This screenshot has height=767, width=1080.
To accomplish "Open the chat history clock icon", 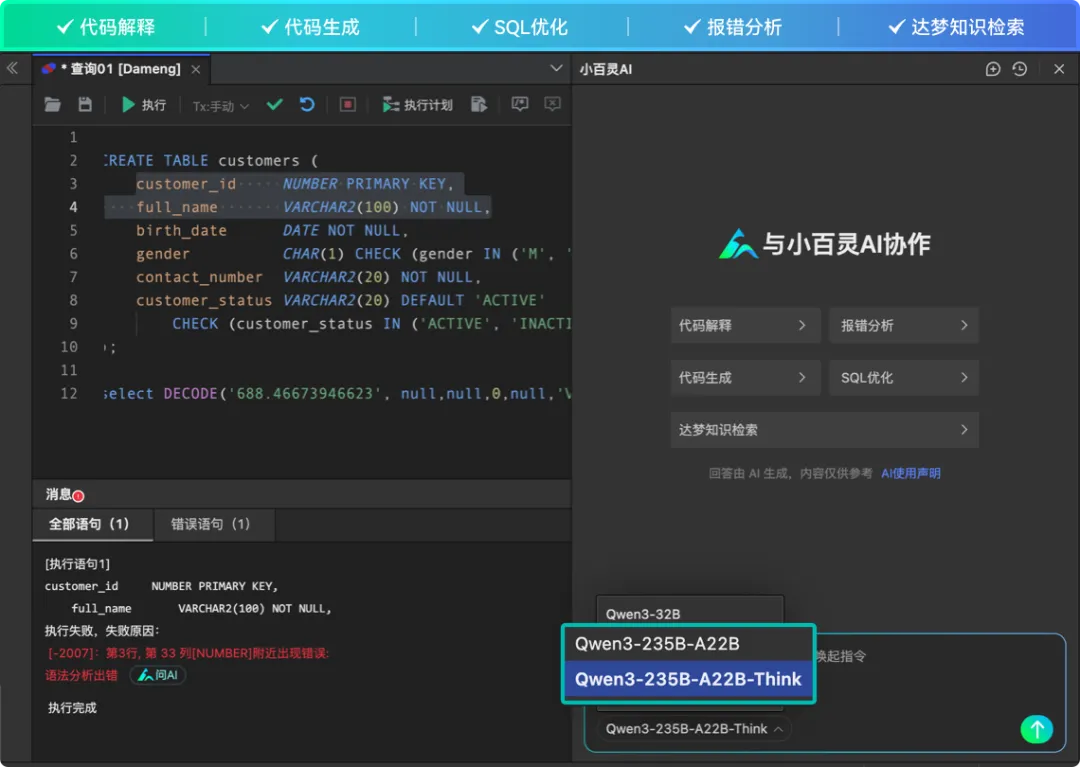I will tap(1019, 69).
